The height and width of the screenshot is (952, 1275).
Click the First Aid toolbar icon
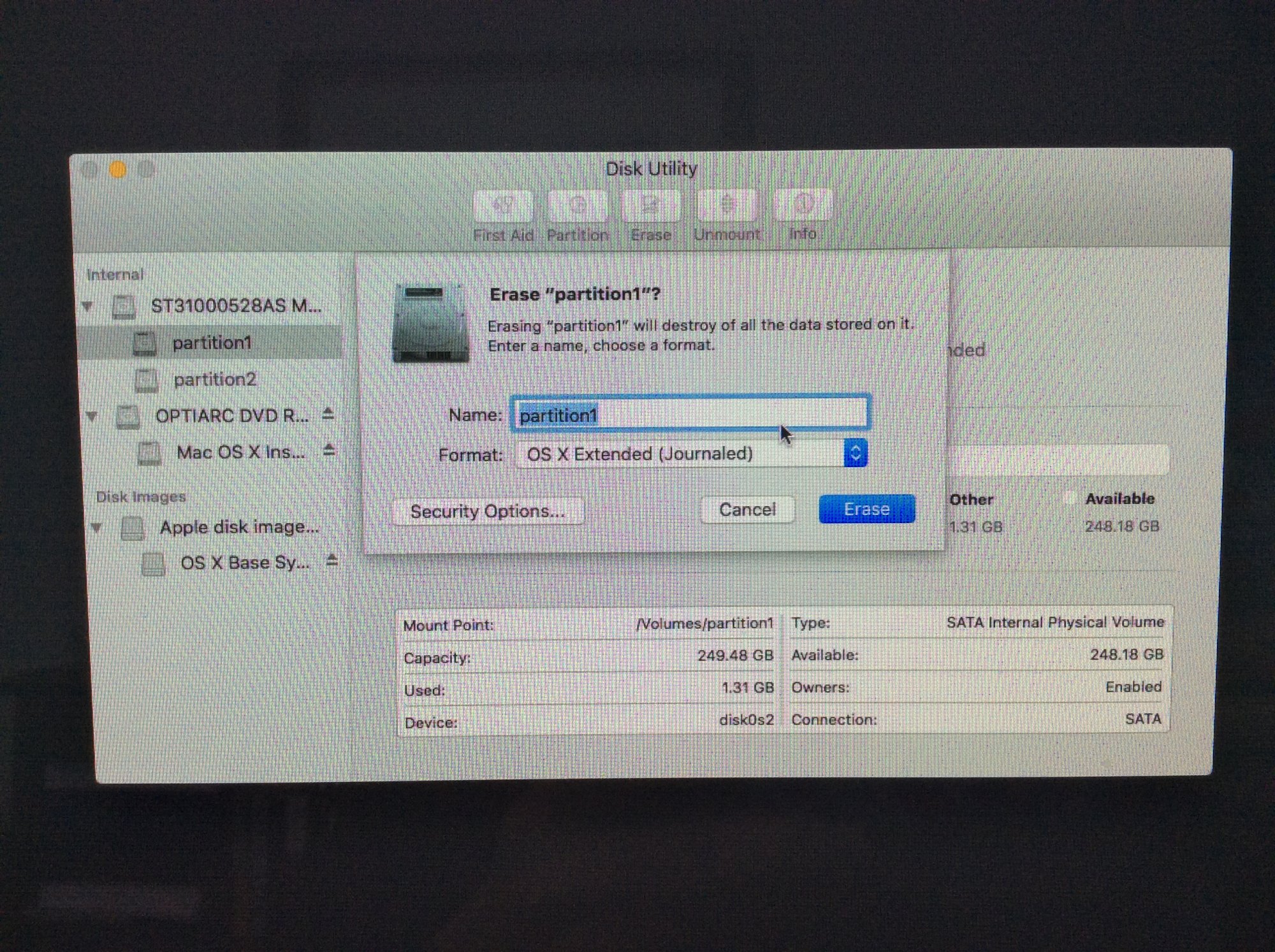503,206
